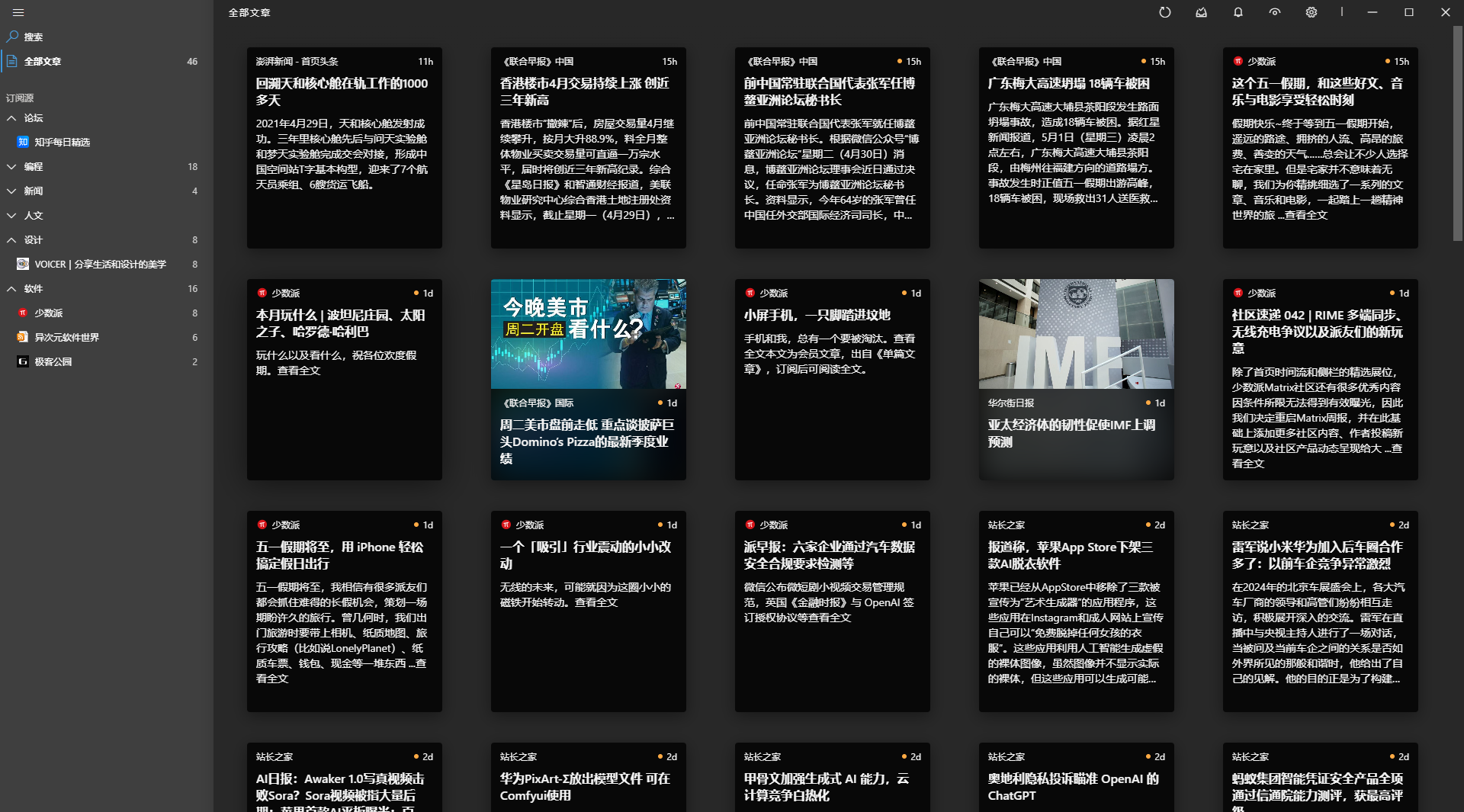Viewport: 1464px width, 812px height.
Task: Expand the 编程 group
Action: 11,166
